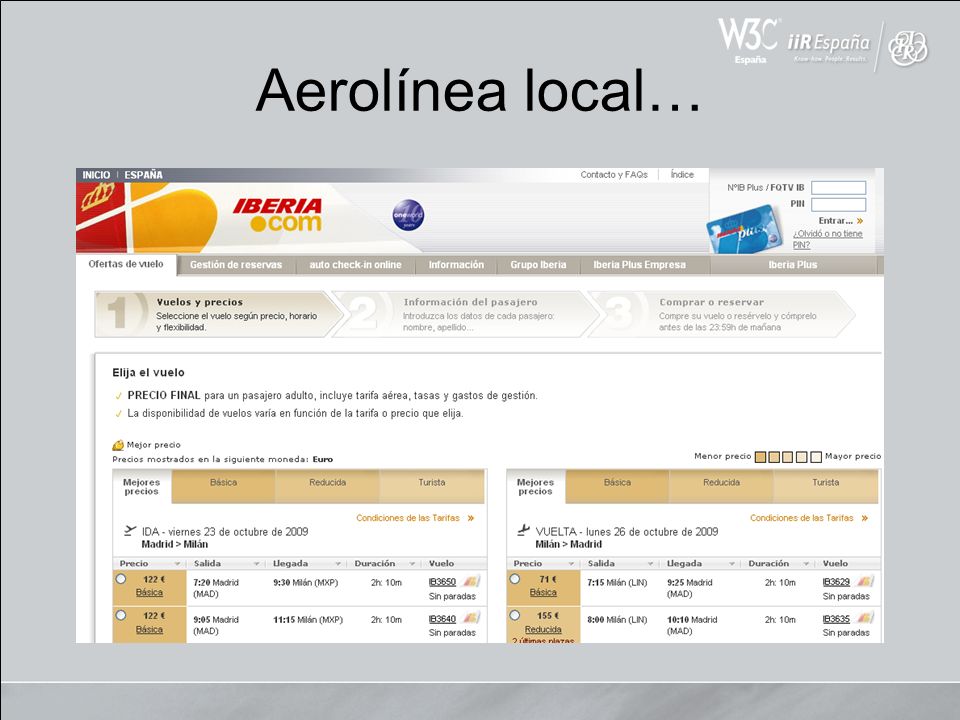Click Iberia tail icon beside IB3650
The width and height of the screenshot is (960, 720).
coord(471,581)
